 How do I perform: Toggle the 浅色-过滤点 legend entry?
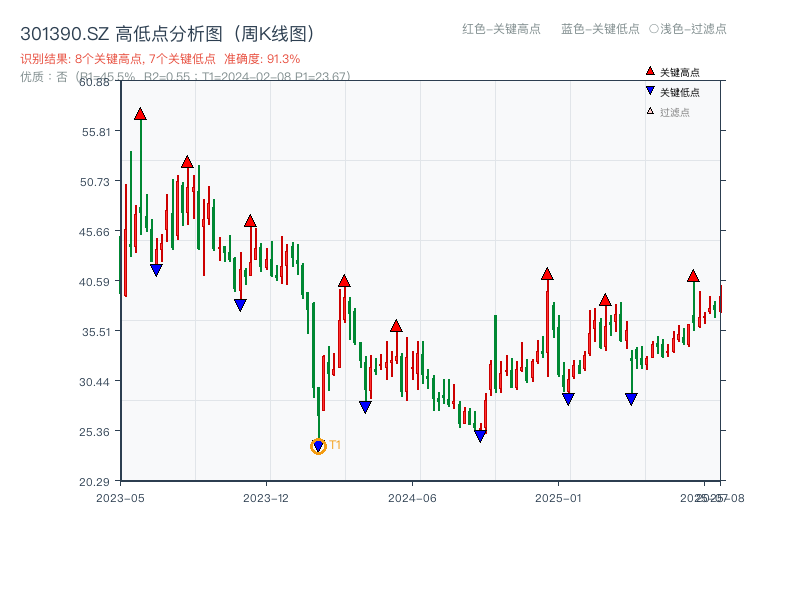[x=690, y=30]
